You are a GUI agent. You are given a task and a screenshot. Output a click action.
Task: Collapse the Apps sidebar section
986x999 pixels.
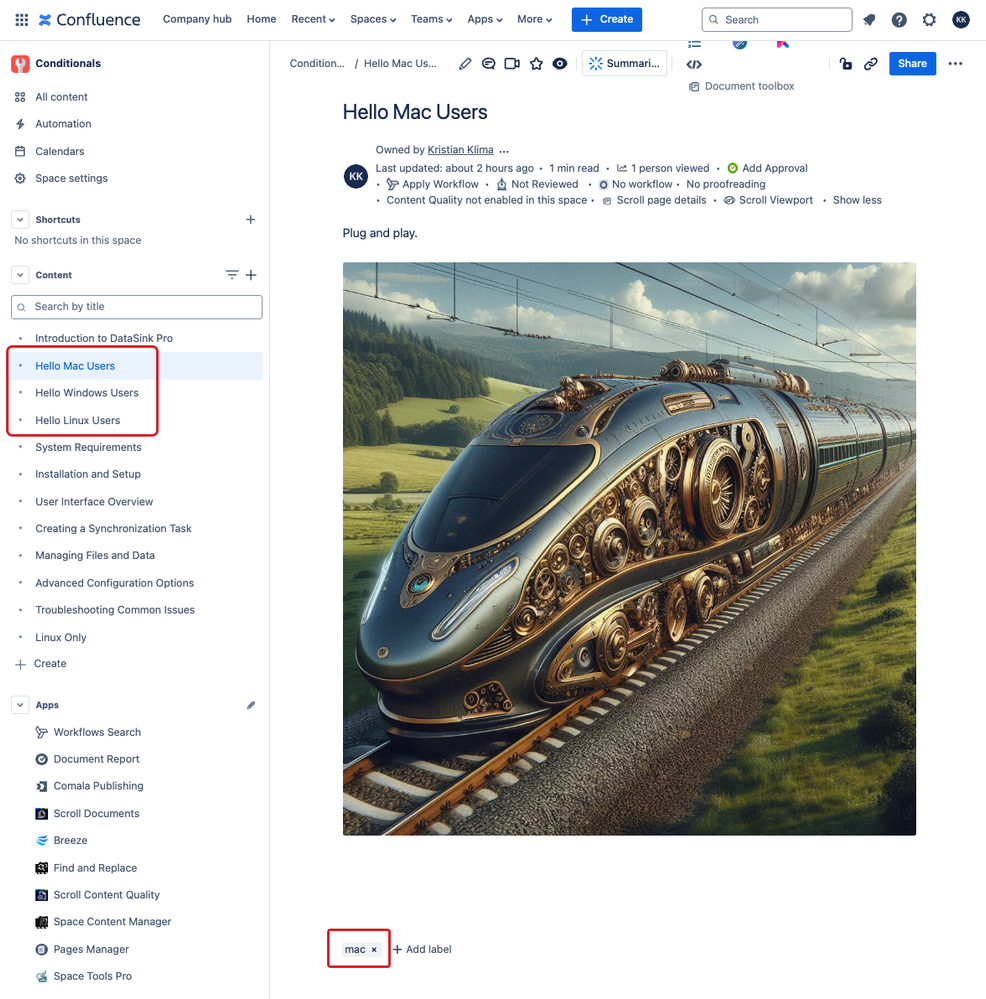pos(20,705)
